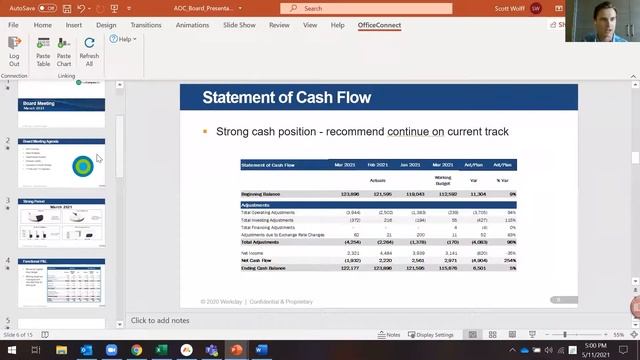Switch to the View tab
This screenshot has width=640, height=360.
coord(310,25)
